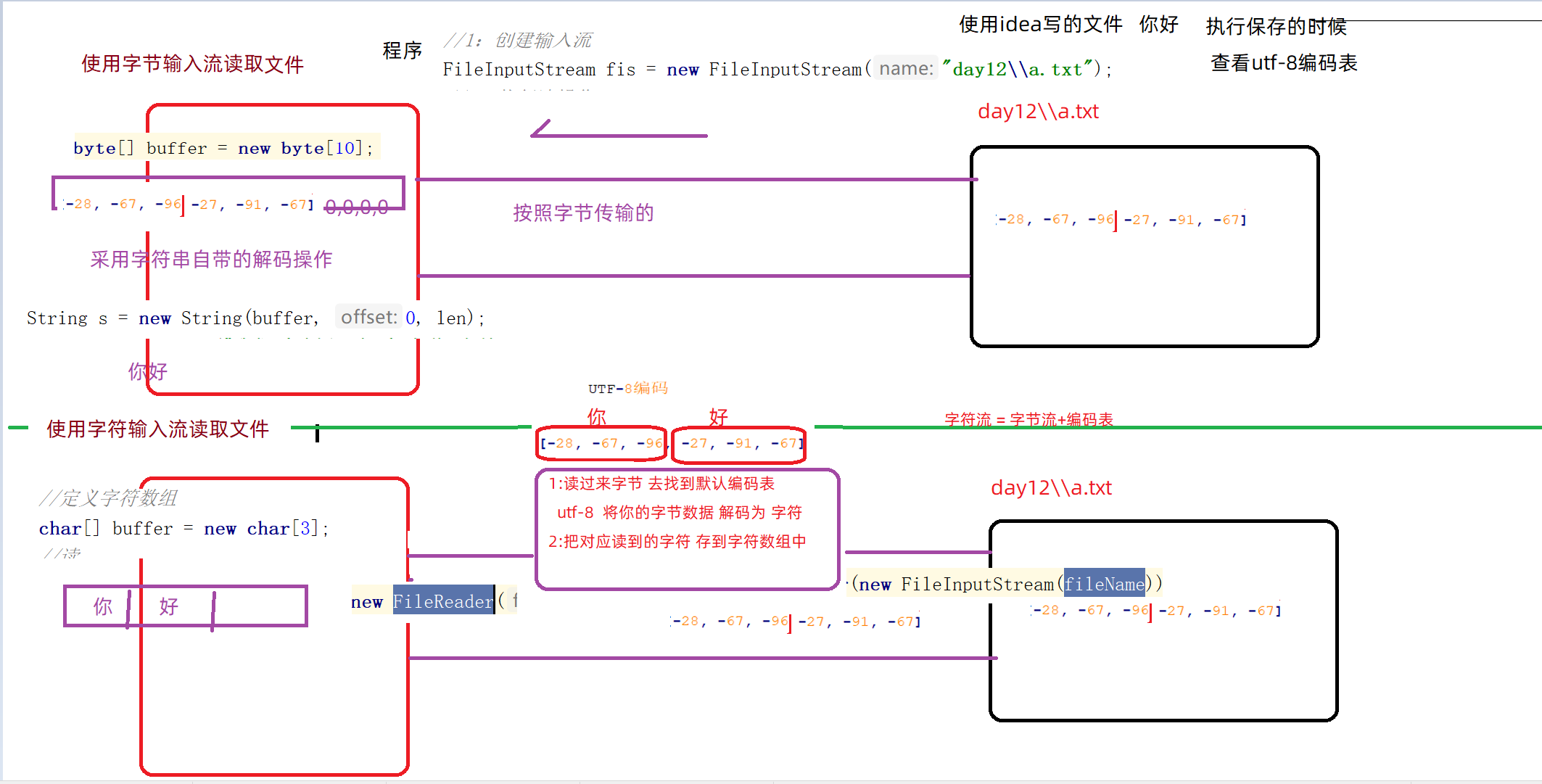
Task: Click "好" in the purple char array box
Action: [168, 606]
